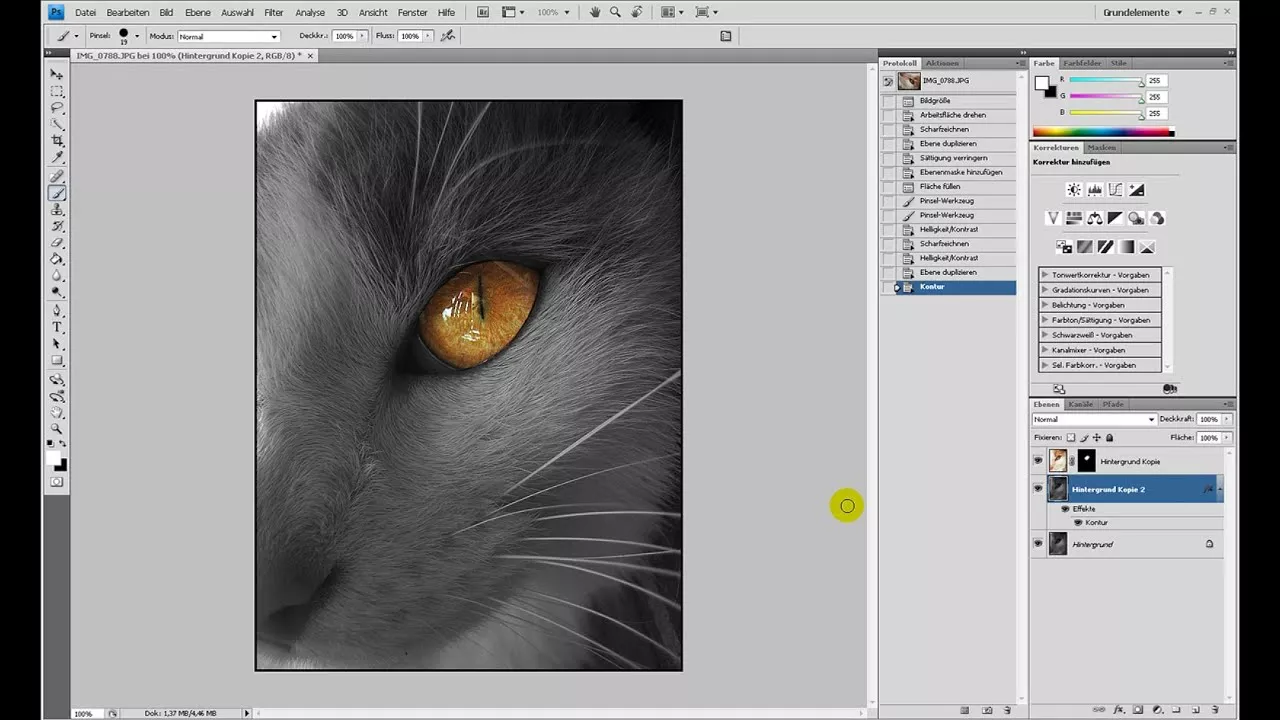Add a Brightness/Contrast adjustment in Korrekturen

[x=1074, y=189]
